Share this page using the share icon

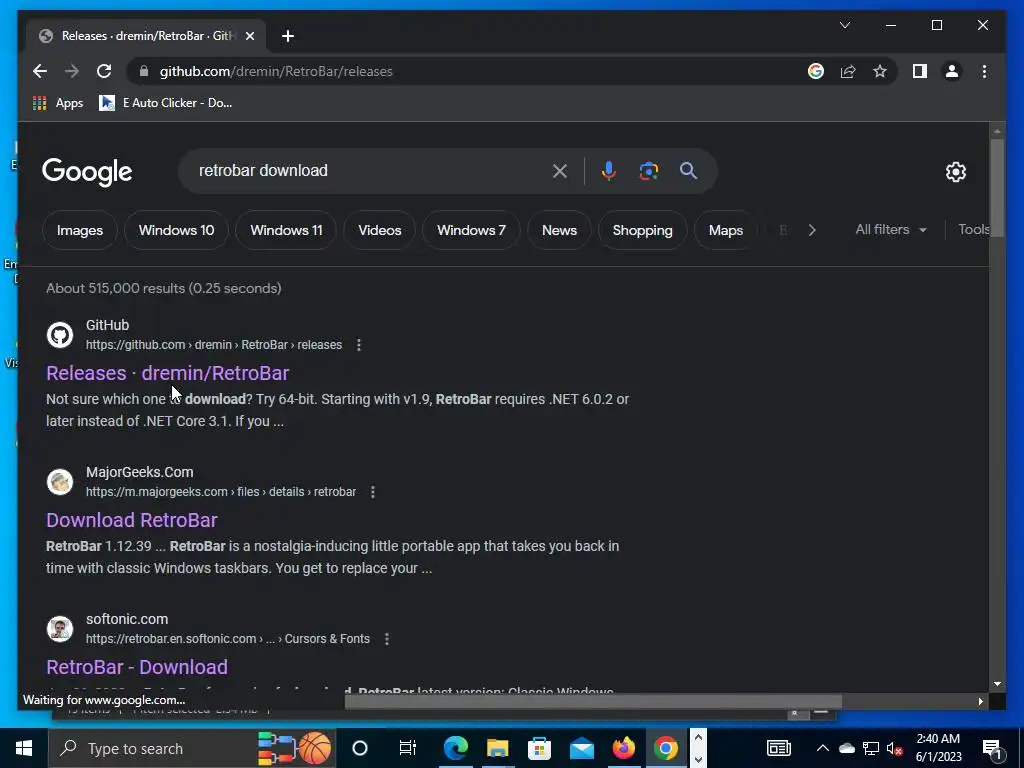[x=848, y=71]
